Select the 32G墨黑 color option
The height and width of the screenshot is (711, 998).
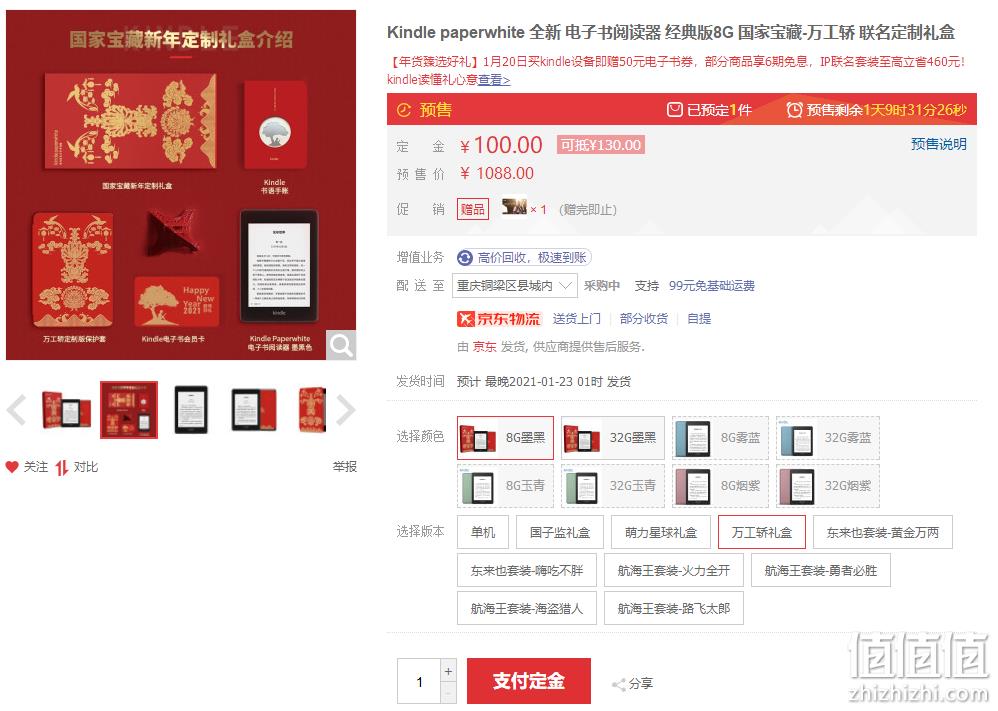[612, 438]
